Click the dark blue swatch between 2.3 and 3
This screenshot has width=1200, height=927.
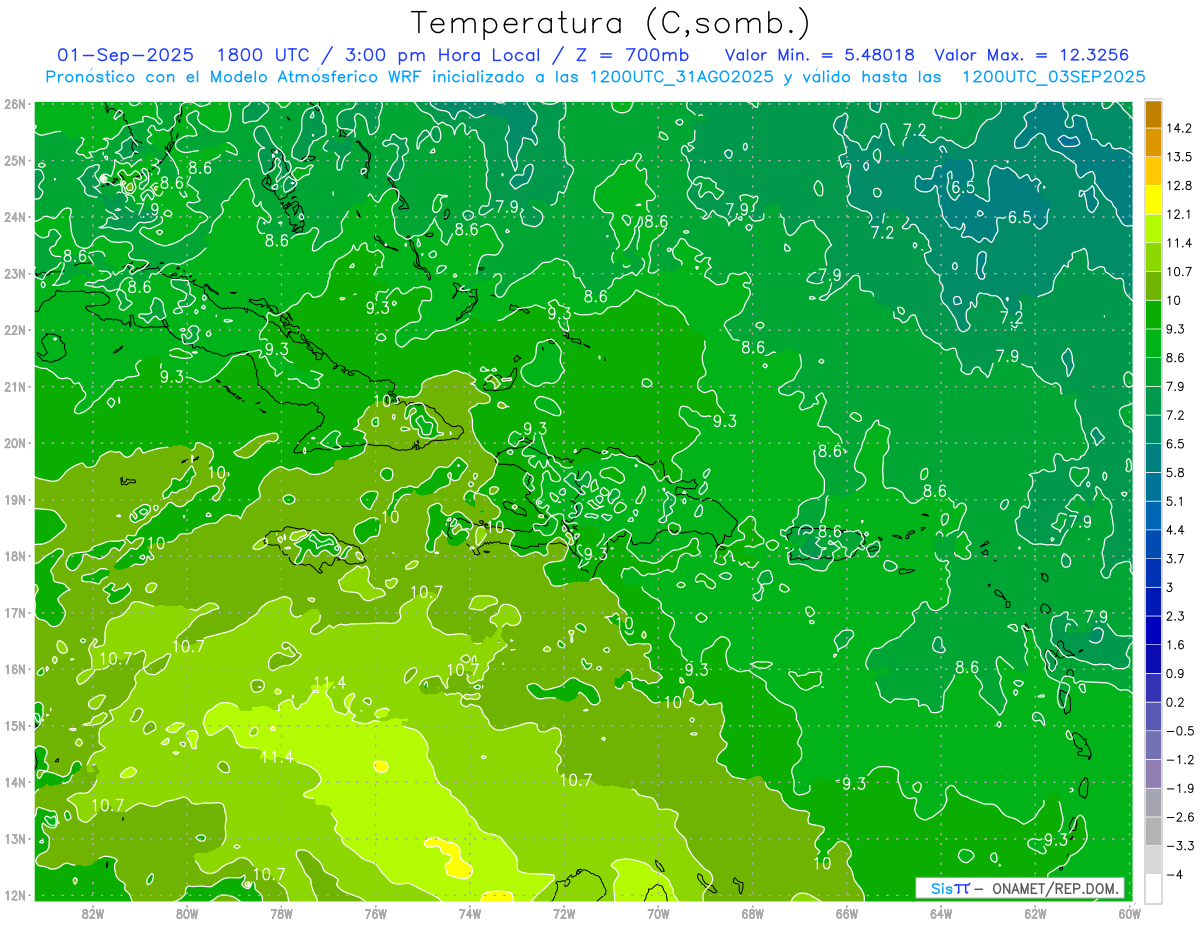coord(1153,601)
